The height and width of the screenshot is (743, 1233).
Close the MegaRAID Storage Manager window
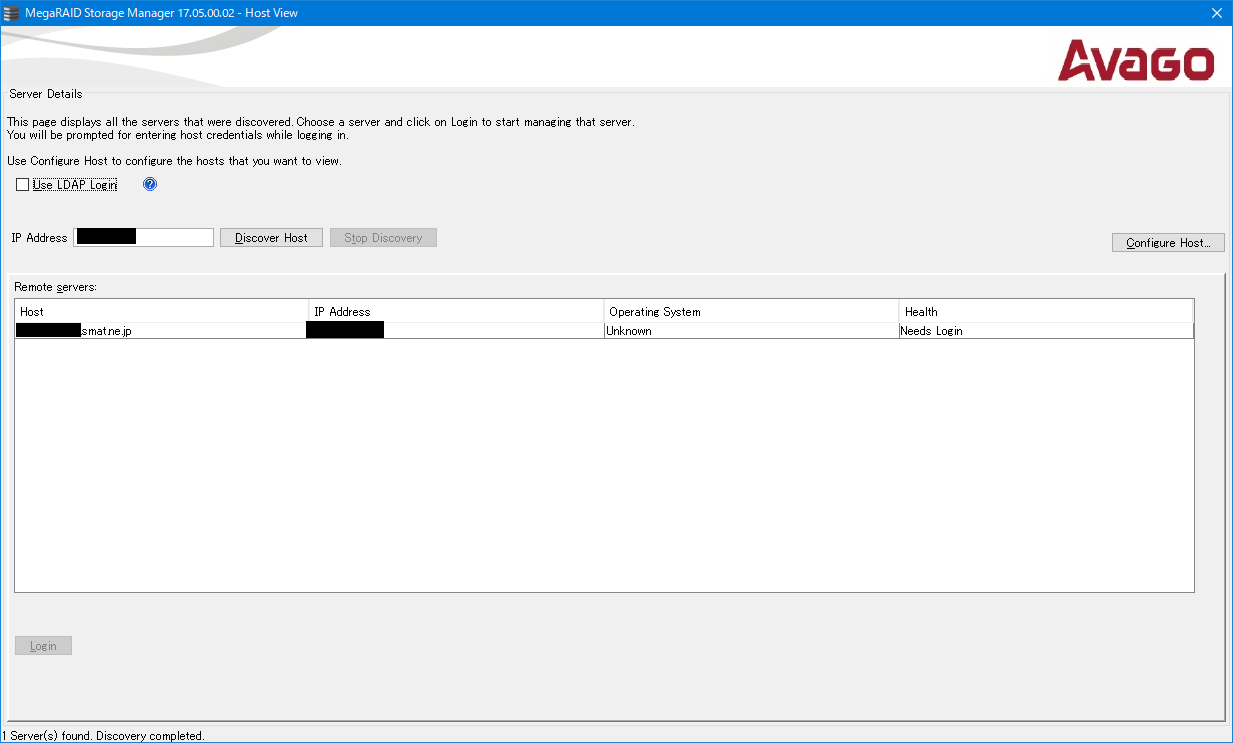tap(1216, 13)
